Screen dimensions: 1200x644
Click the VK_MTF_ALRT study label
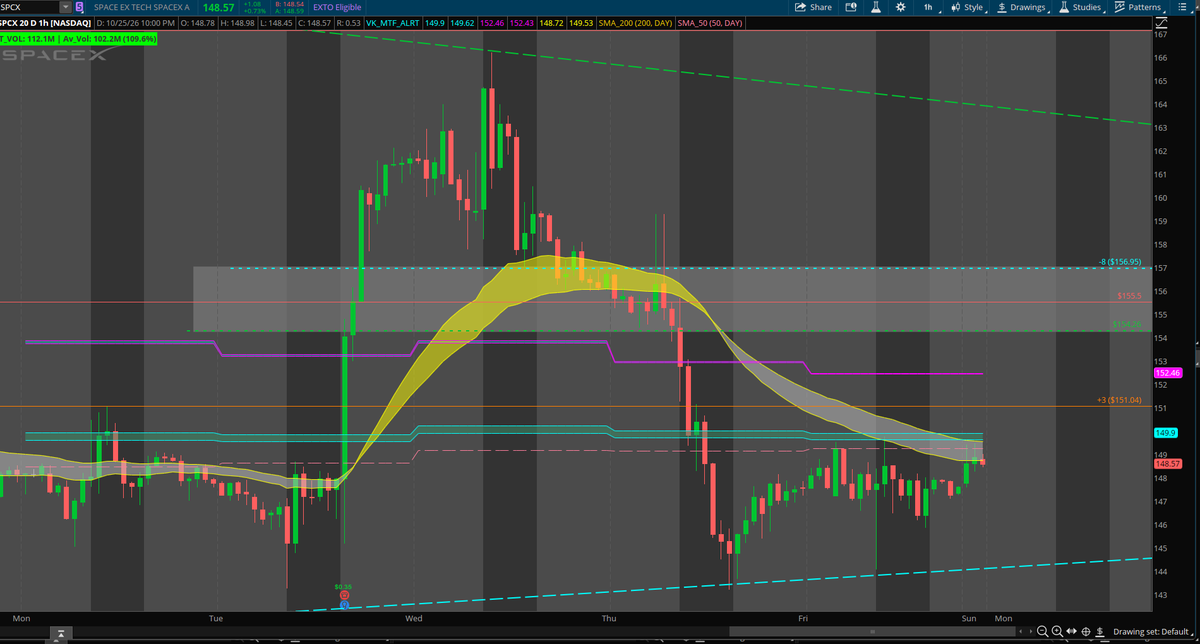pos(392,21)
